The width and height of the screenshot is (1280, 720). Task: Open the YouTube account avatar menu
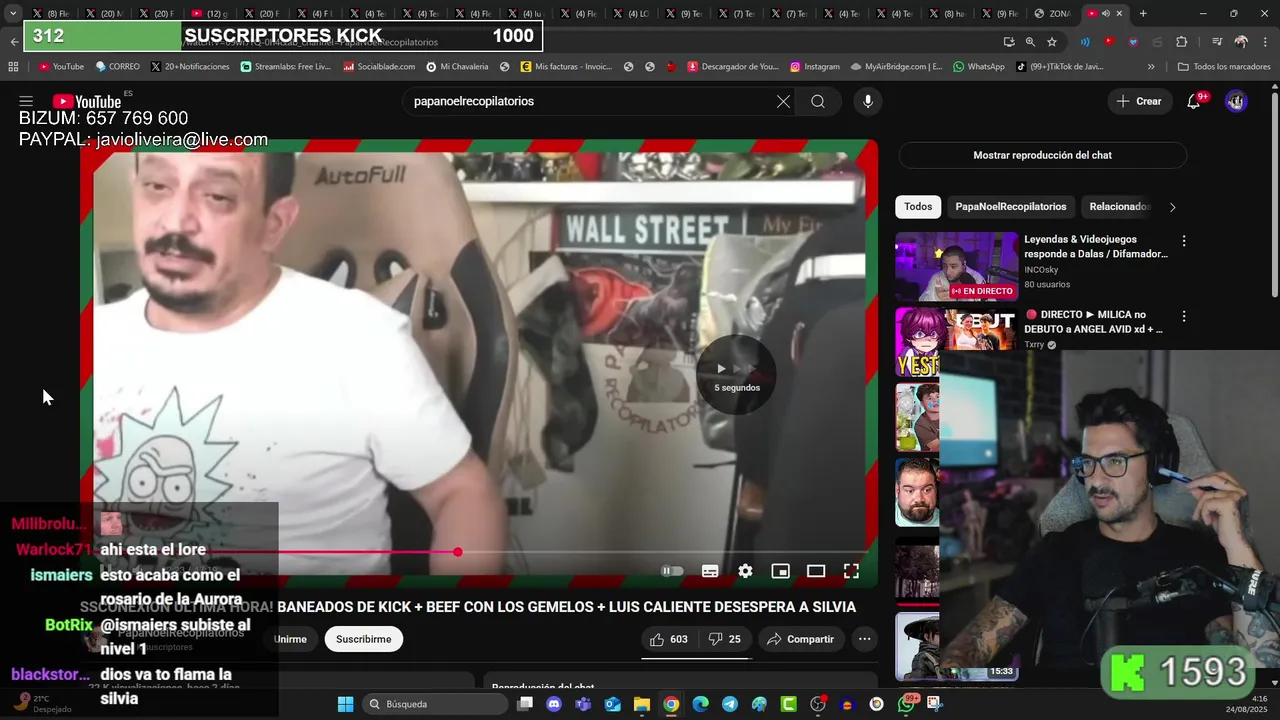(1236, 101)
